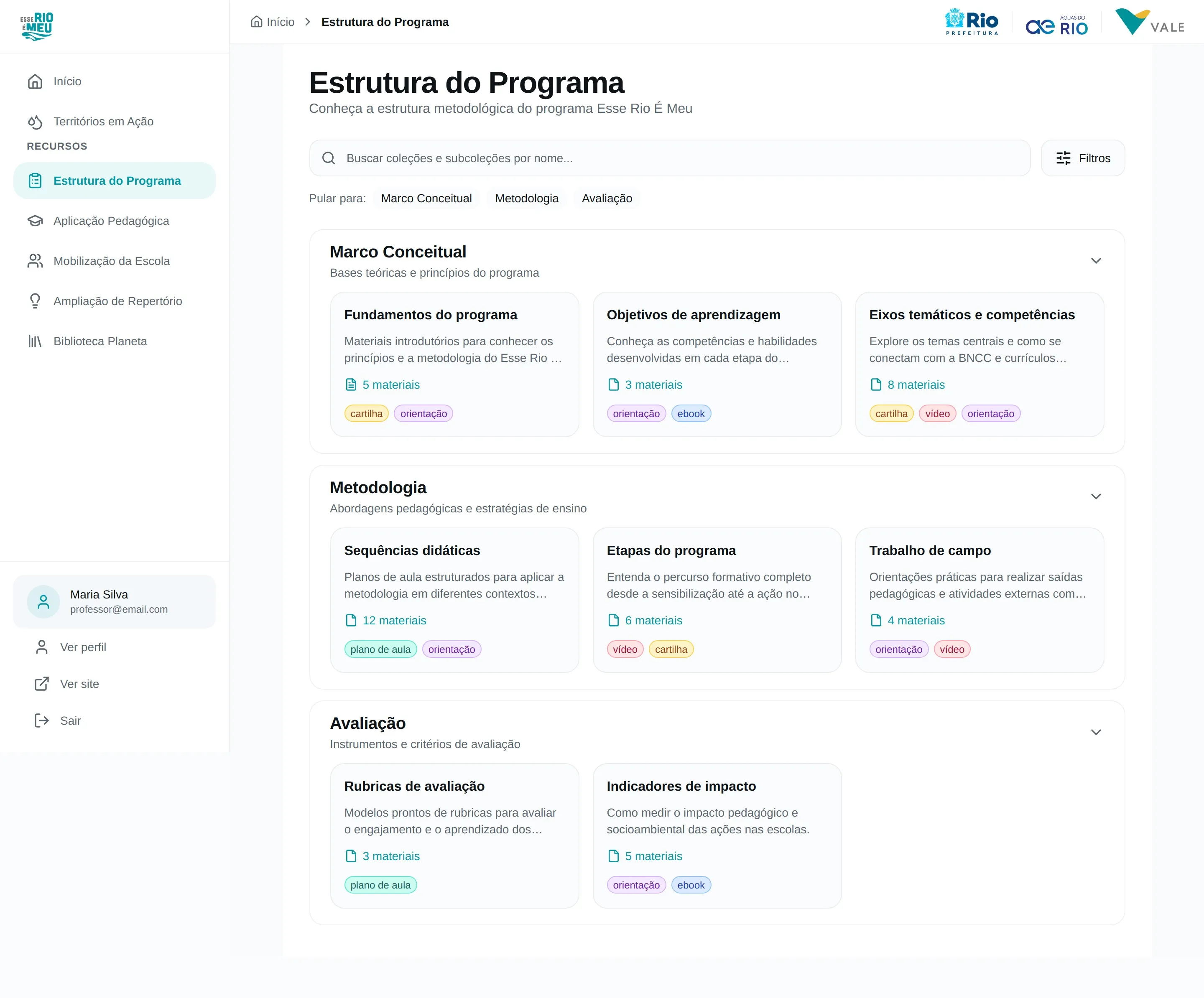1204x998 pixels.
Task: Open the Trabalho de campo card
Action: click(x=980, y=600)
